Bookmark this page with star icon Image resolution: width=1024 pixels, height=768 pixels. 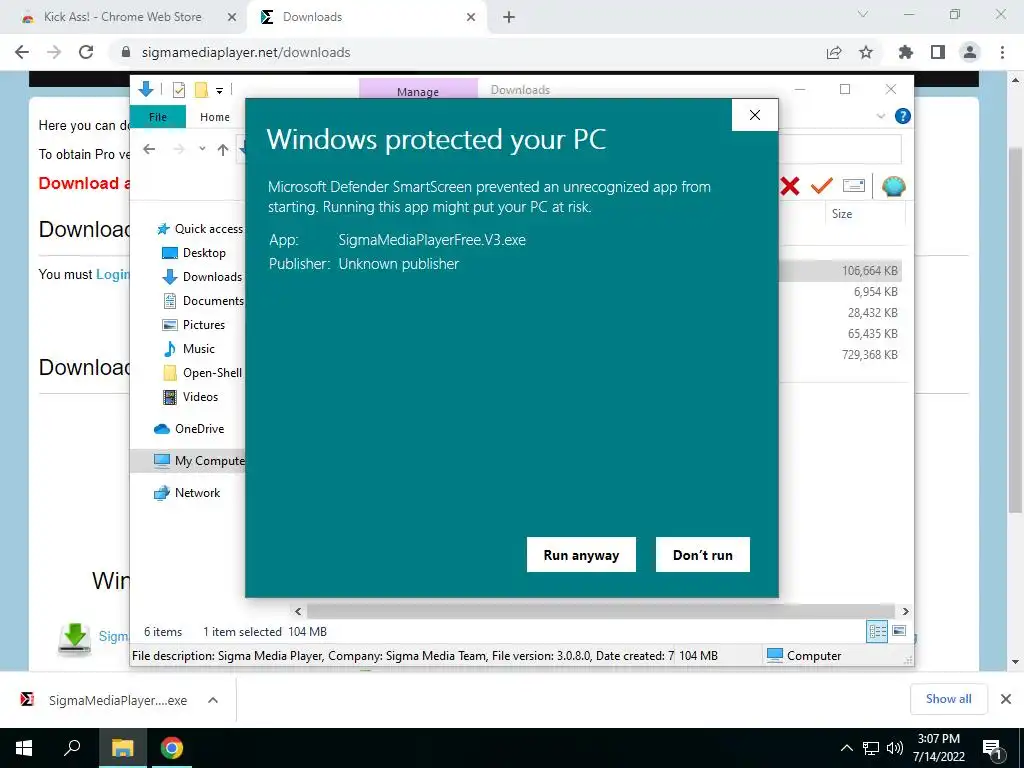click(866, 52)
